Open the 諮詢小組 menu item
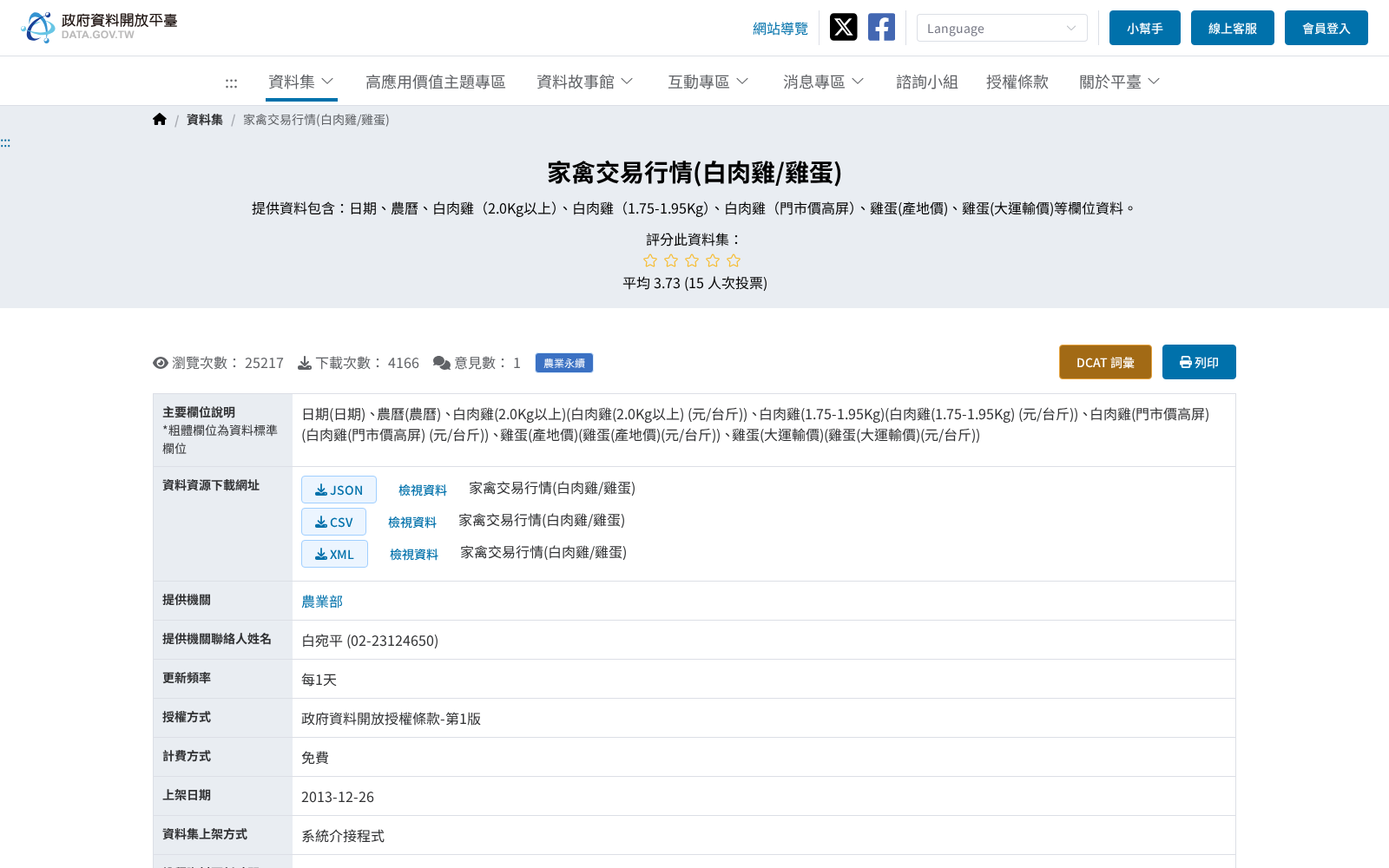Viewport: 1389px width, 868px height. tap(927, 82)
